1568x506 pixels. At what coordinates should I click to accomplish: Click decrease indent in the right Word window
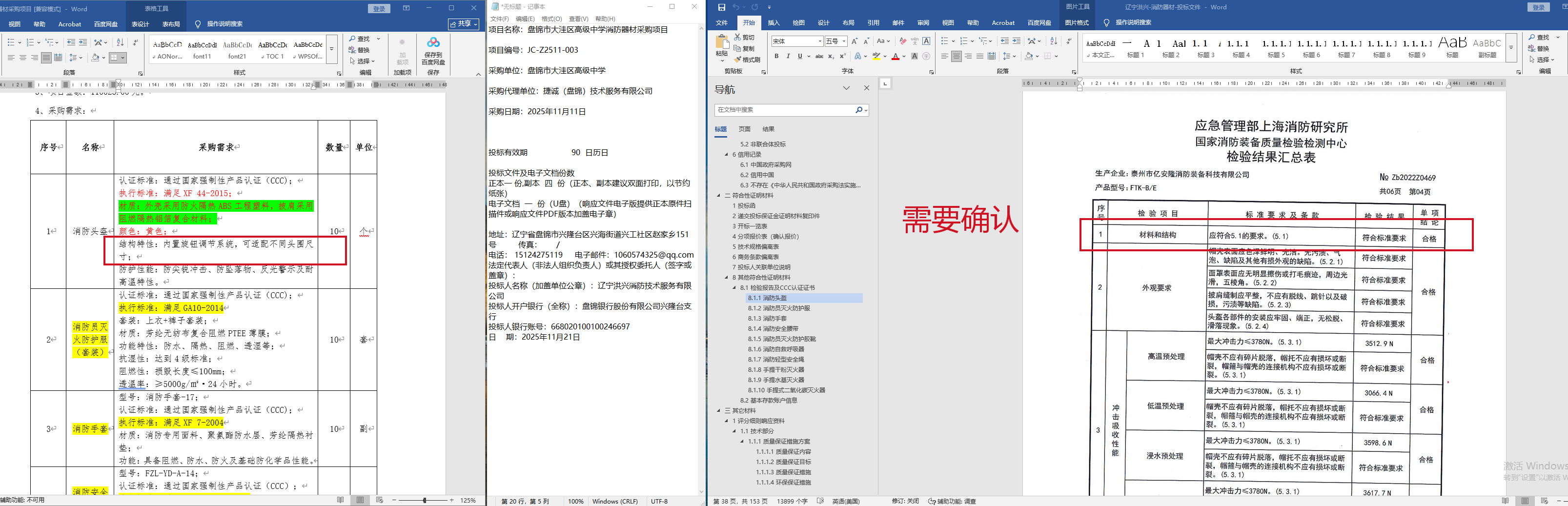[1004, 41]
